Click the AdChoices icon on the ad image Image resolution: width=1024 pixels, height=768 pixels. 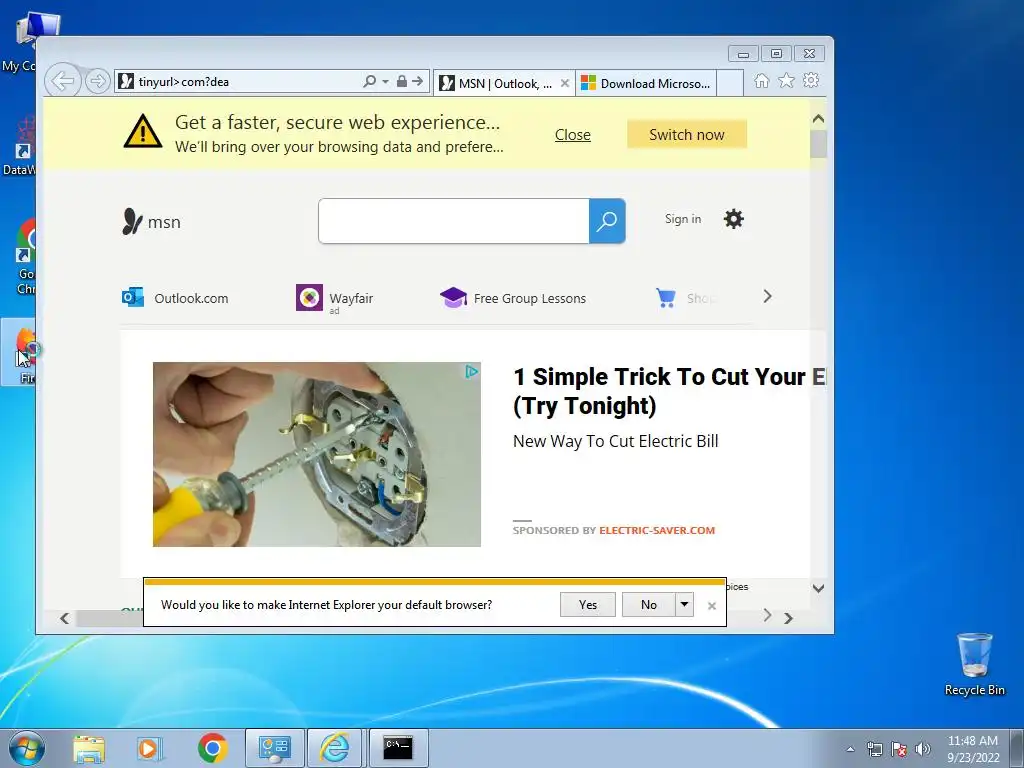[472, 372]
